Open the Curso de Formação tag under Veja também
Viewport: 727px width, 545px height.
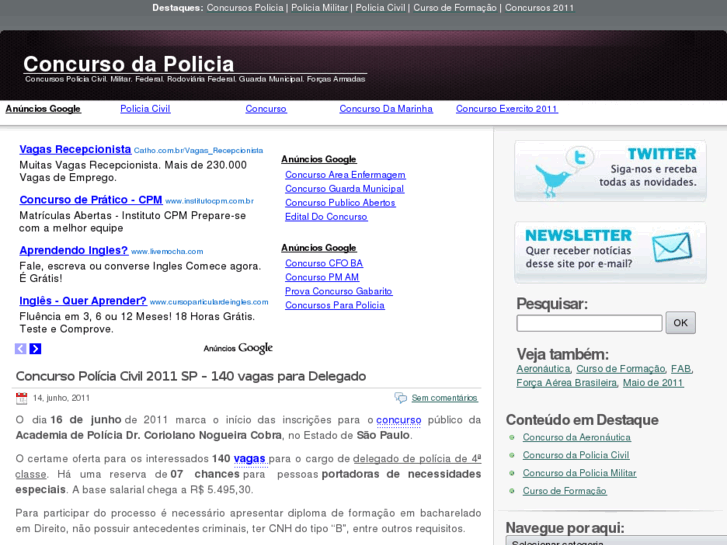620,369
